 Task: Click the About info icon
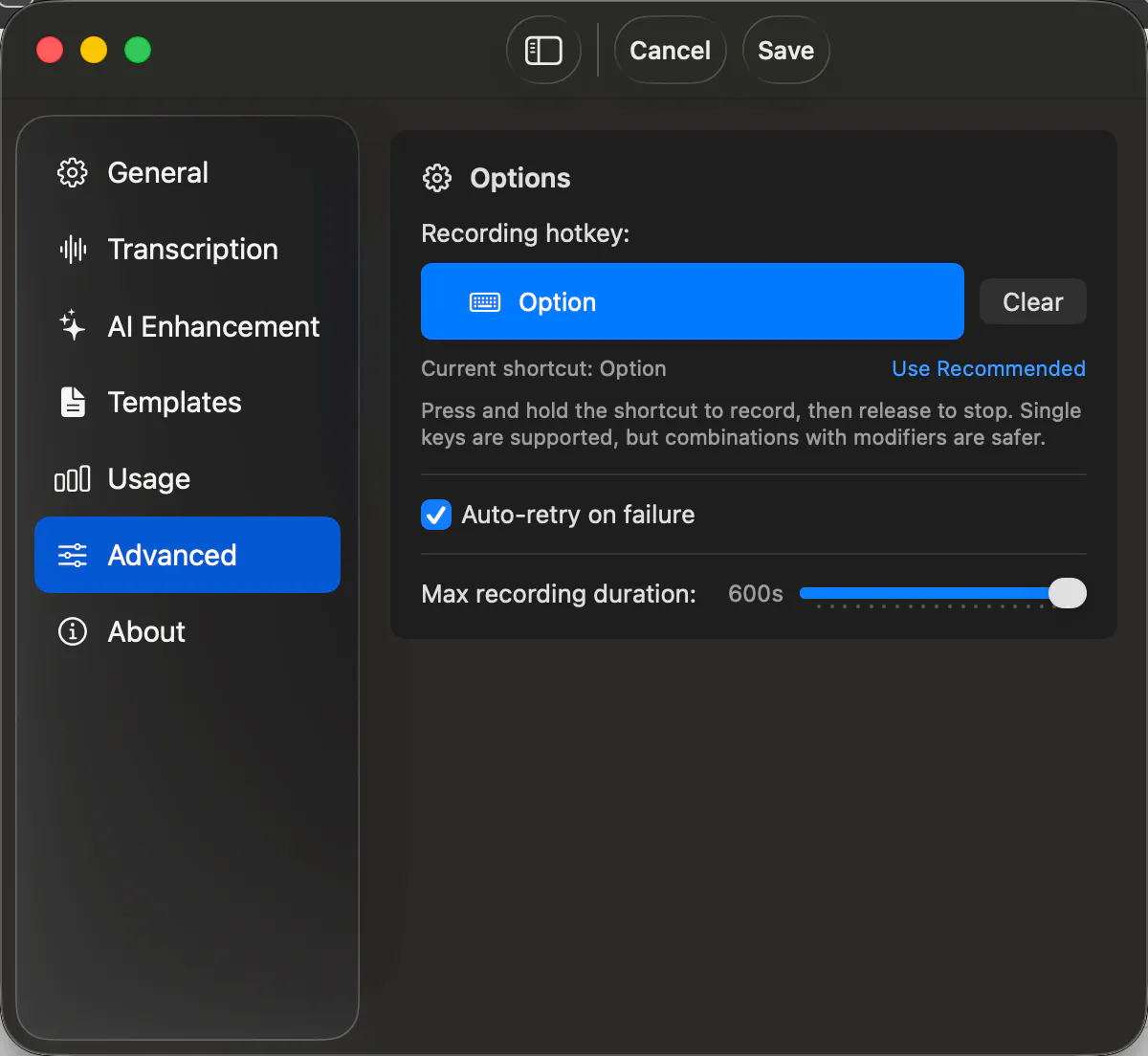point(73,632)
